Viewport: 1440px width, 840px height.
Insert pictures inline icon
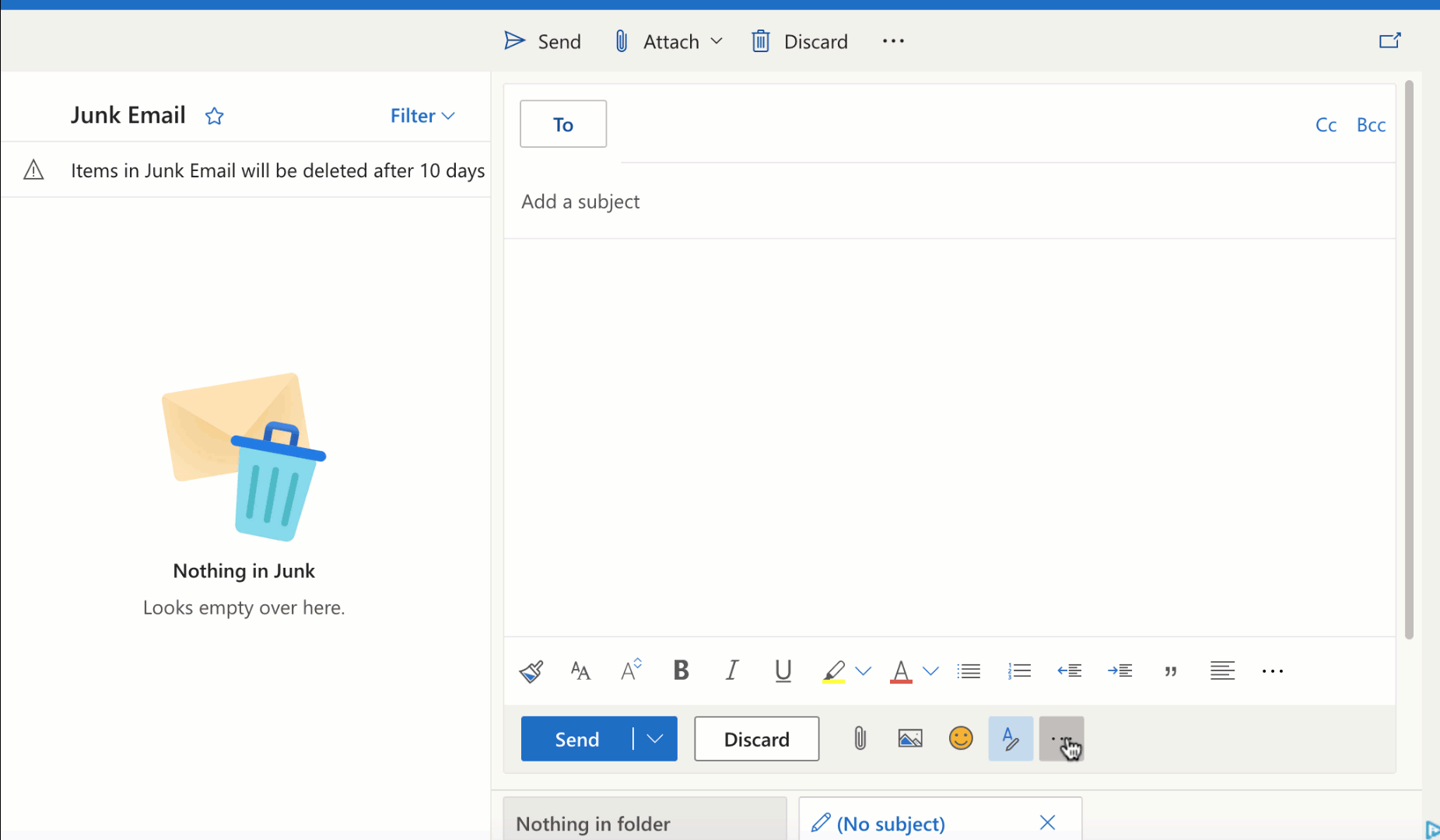click(x=910, y=738)
